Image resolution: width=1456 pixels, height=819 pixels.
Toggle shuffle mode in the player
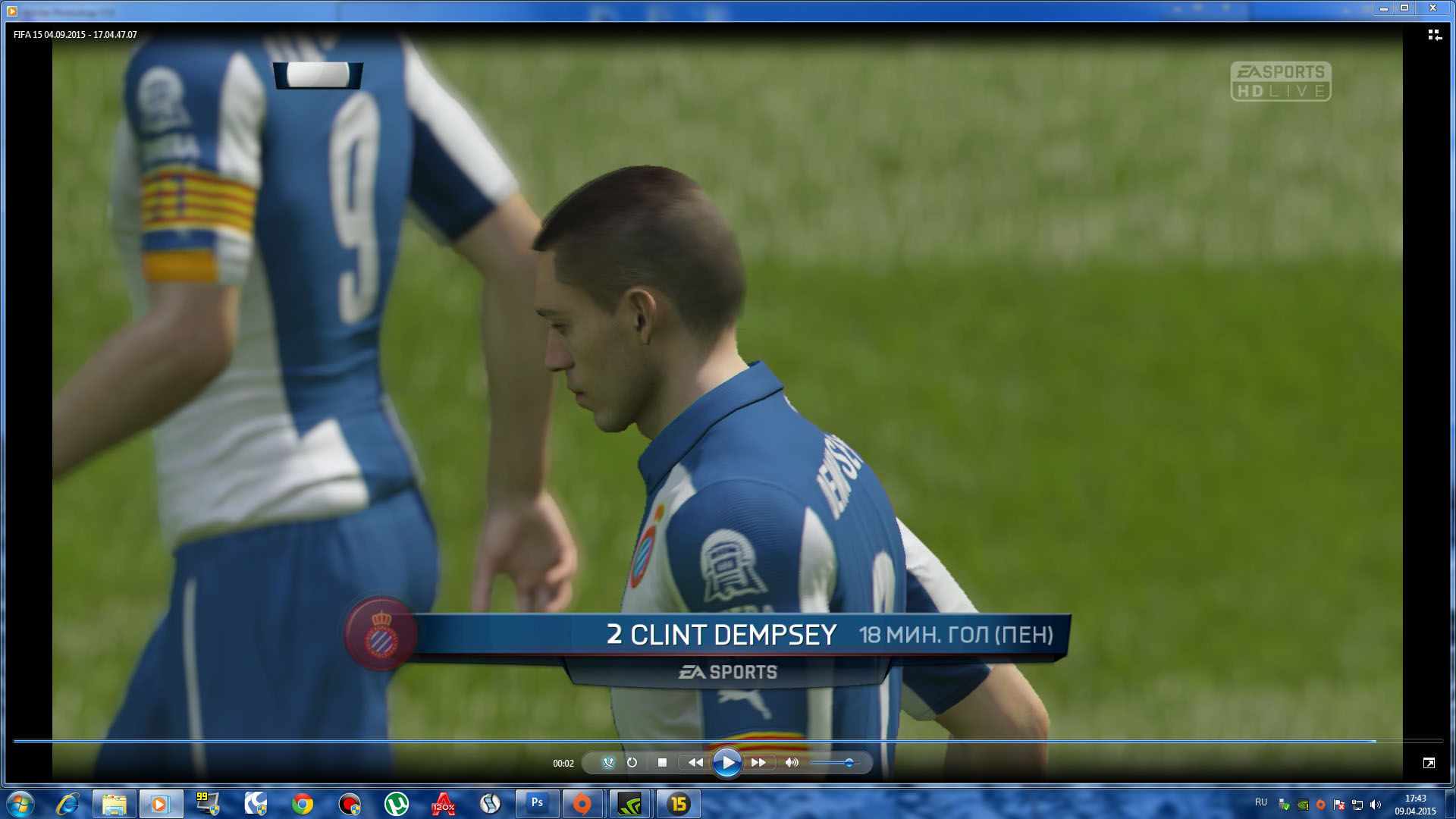click(608, 763)
